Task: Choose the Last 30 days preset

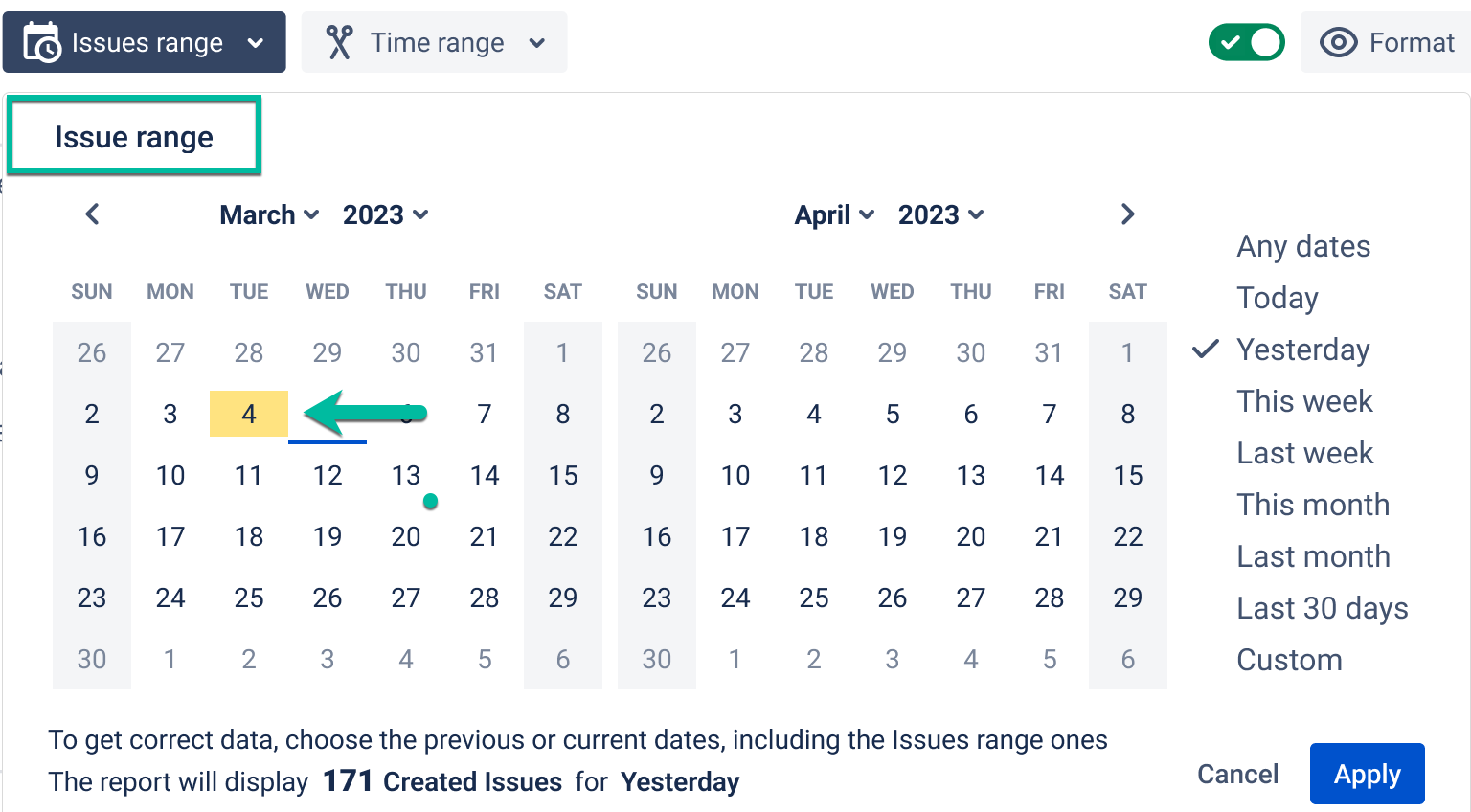Action: pos(1322,608)
